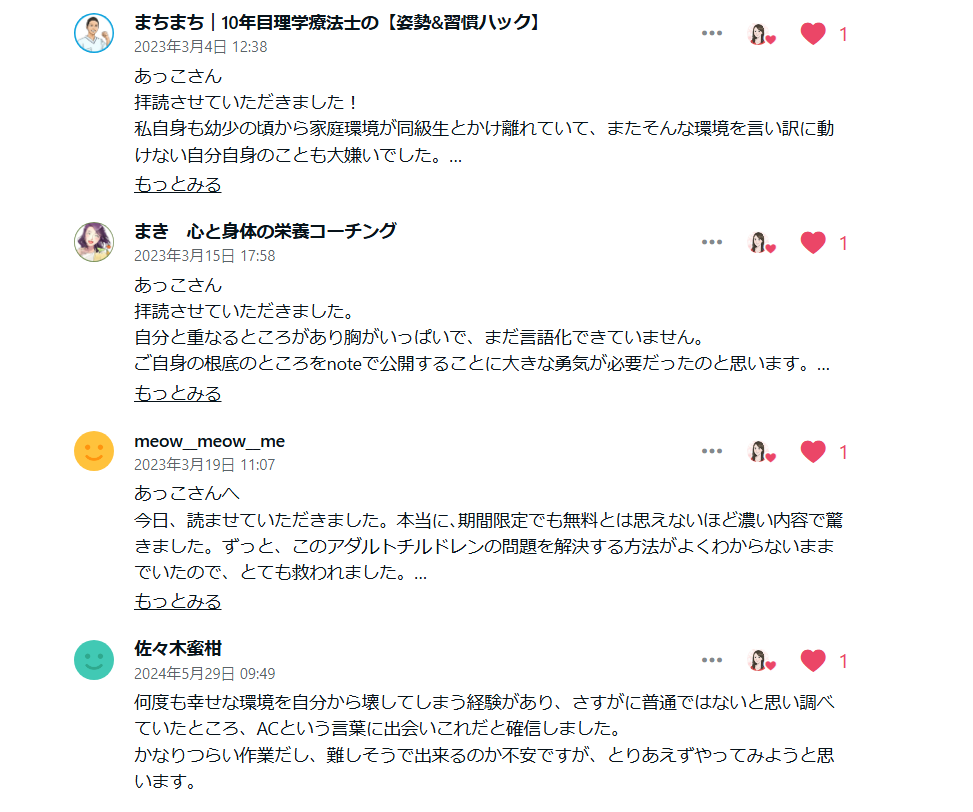
Task: Open まき's profile avatar
Action: point(94,242)
